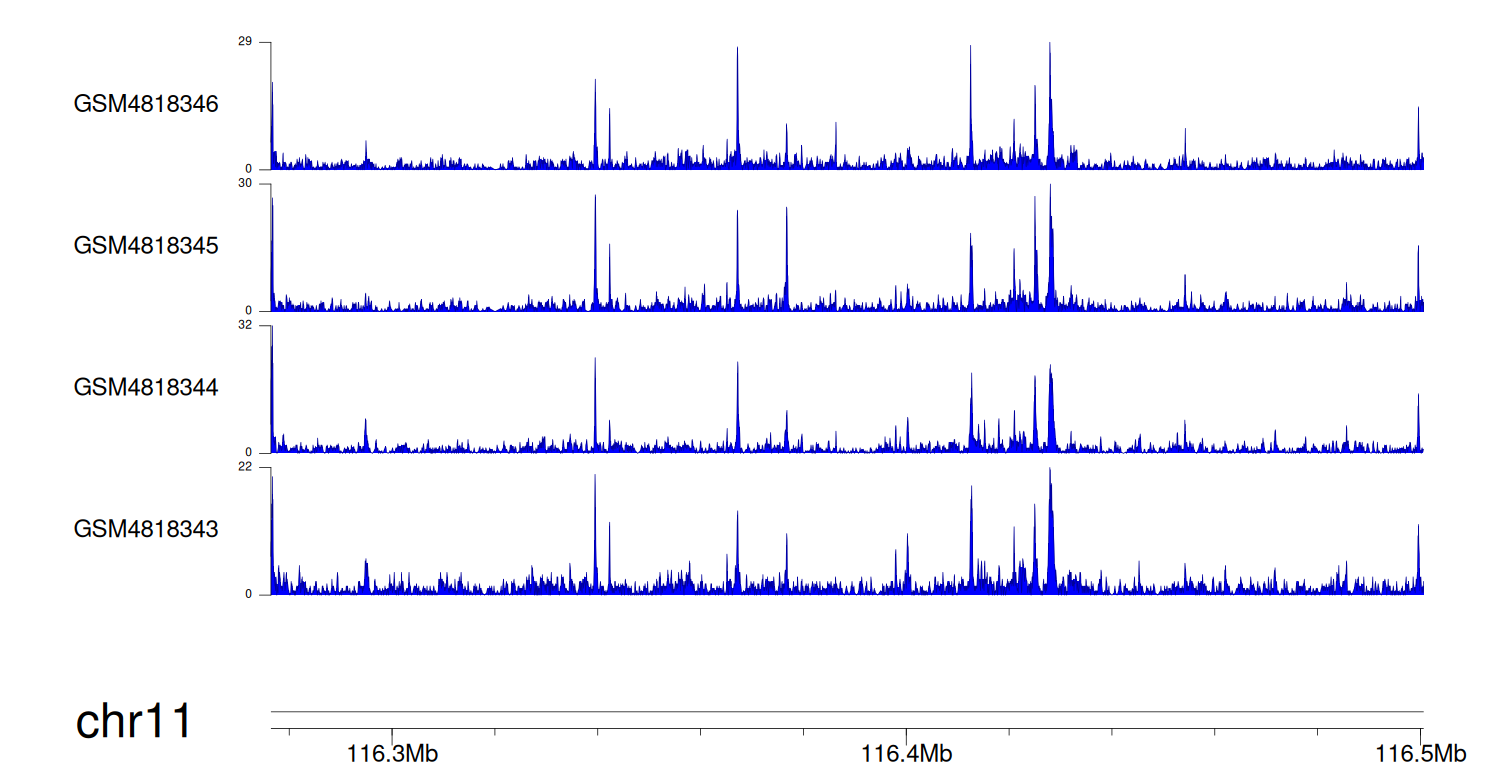Select the 116.3Mb axis position label
Screen dimensions: 1500x780
pyautogui.click(x=392, y=754)
